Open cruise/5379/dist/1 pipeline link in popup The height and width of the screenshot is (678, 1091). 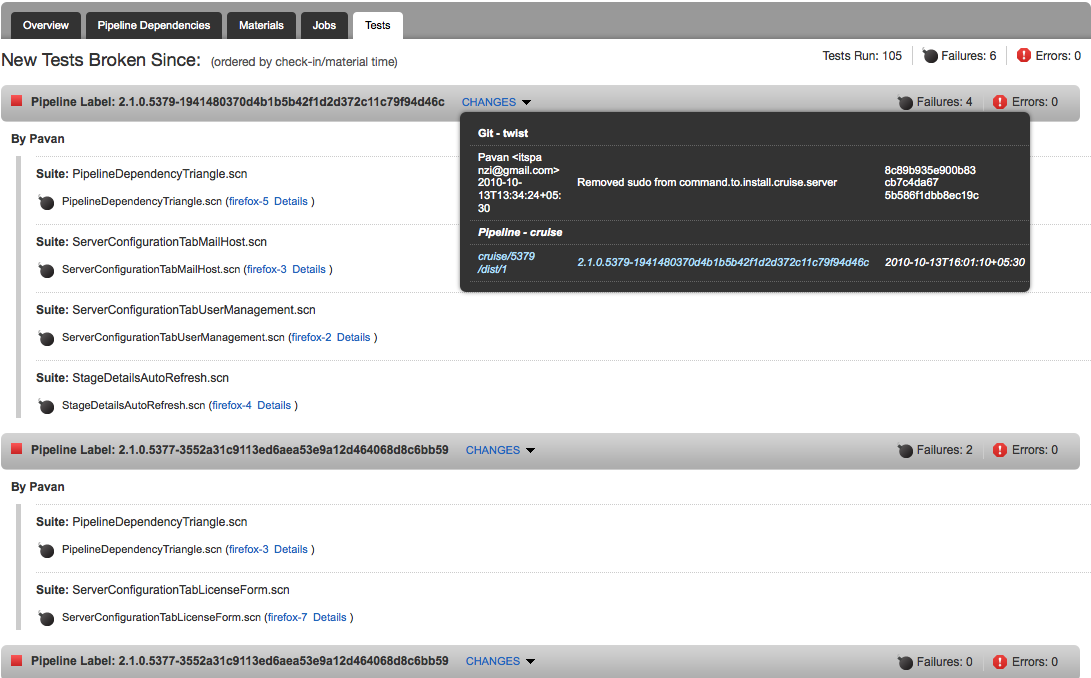506,263
